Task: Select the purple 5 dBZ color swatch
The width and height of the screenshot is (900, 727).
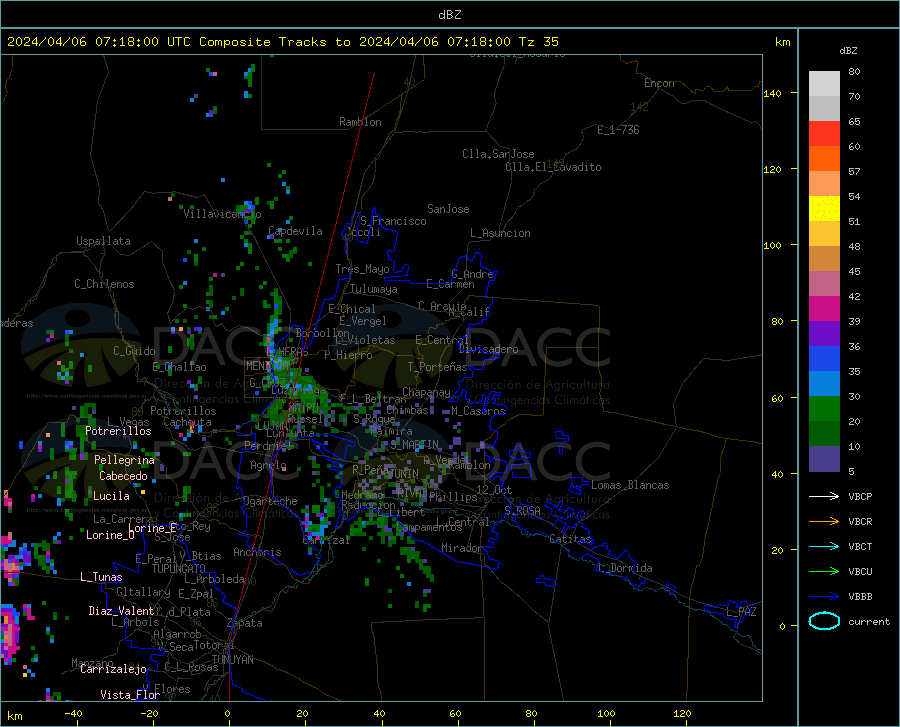Action: pos(824,459)
